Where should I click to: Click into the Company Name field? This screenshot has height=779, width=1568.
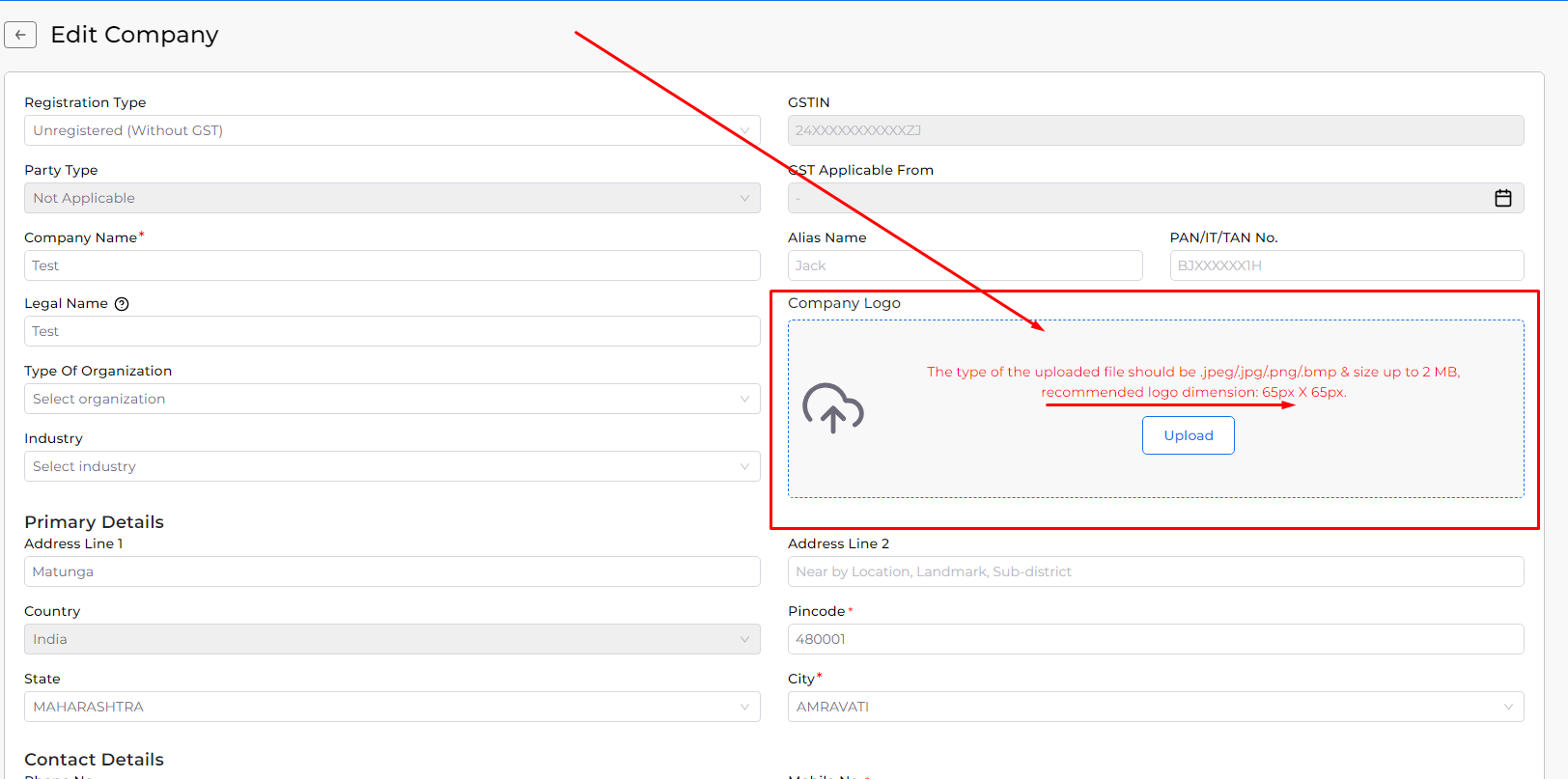tap(391, 265)
